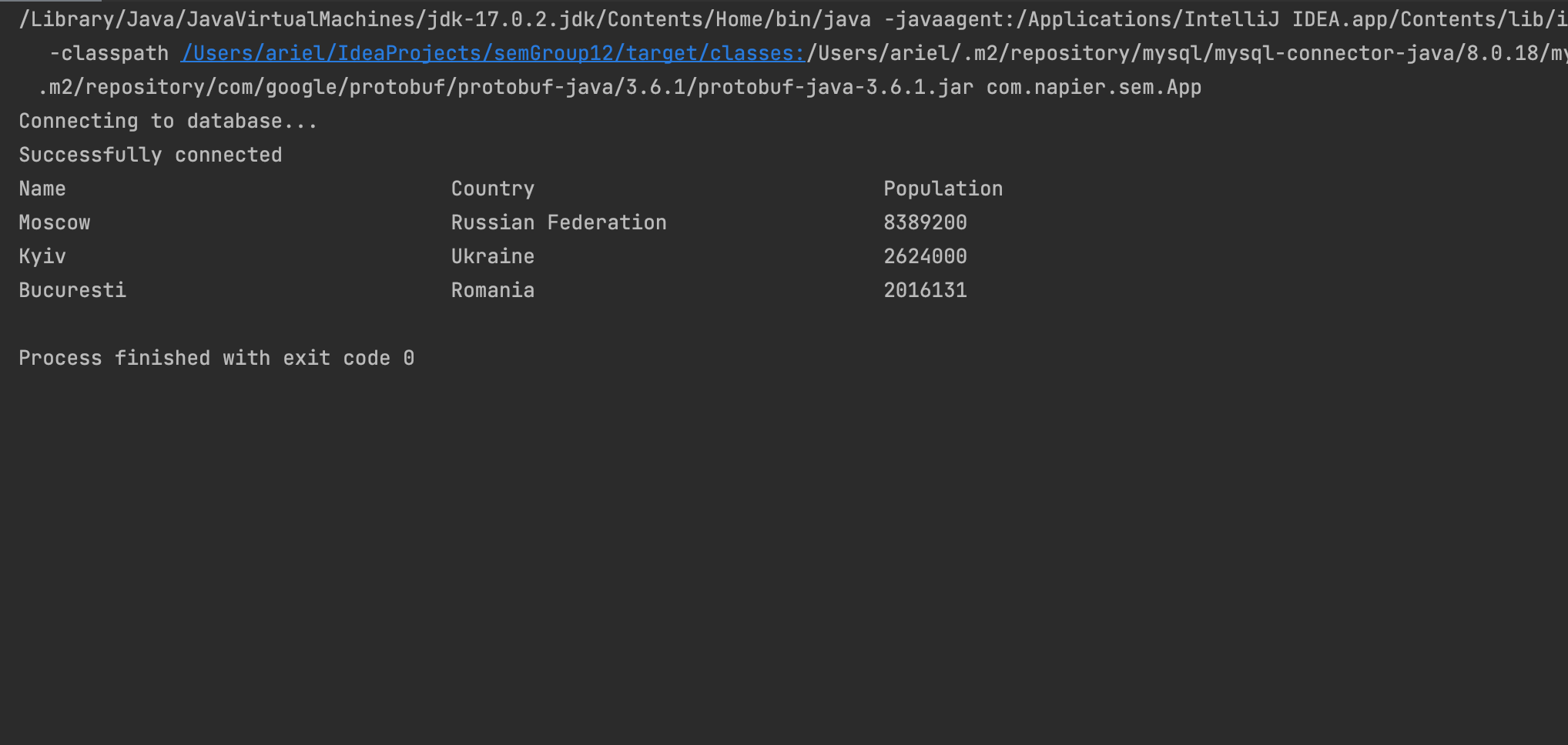
Task: Click 'Process finished with exit code 0'
Action: coord(216,358)
